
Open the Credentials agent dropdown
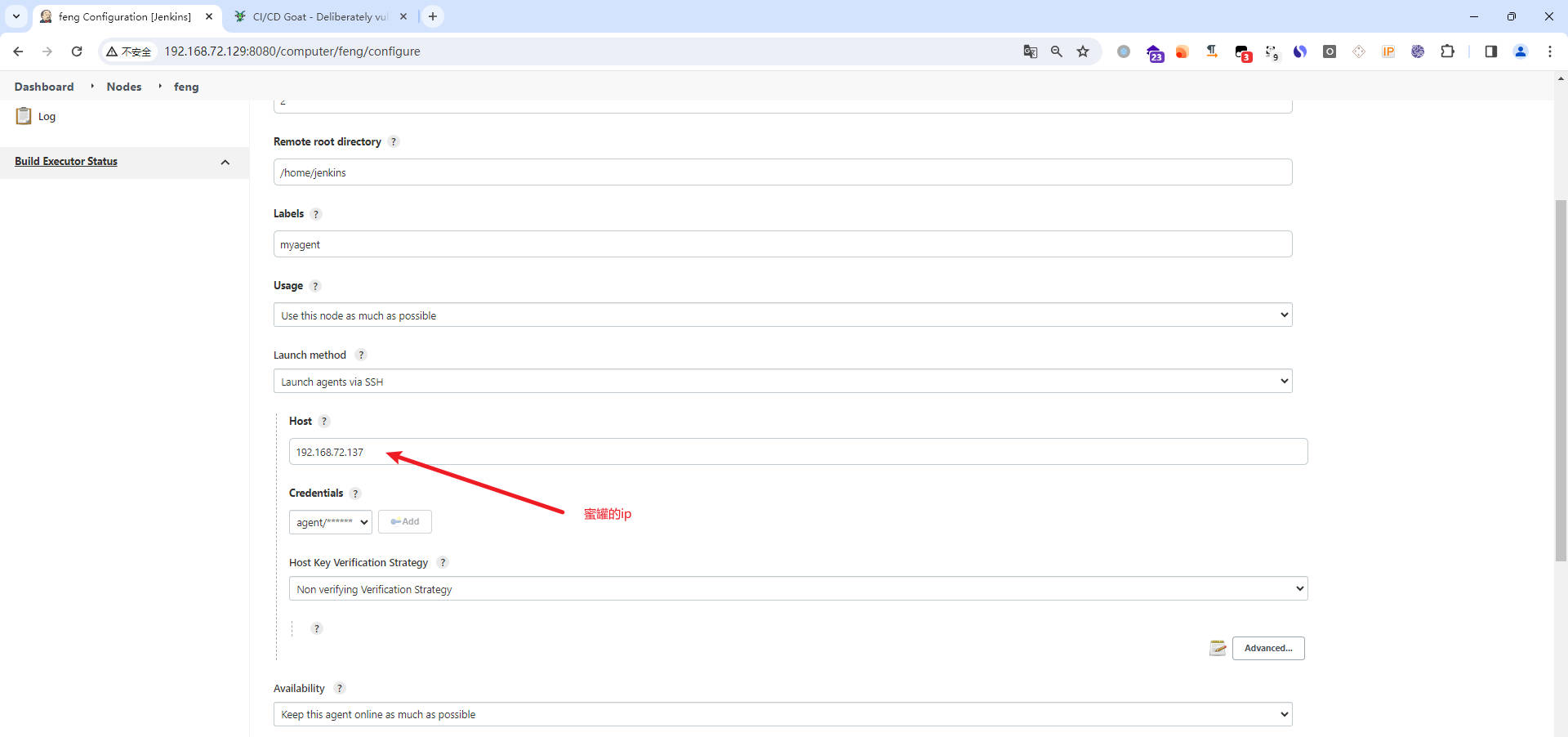pos(331,522)
